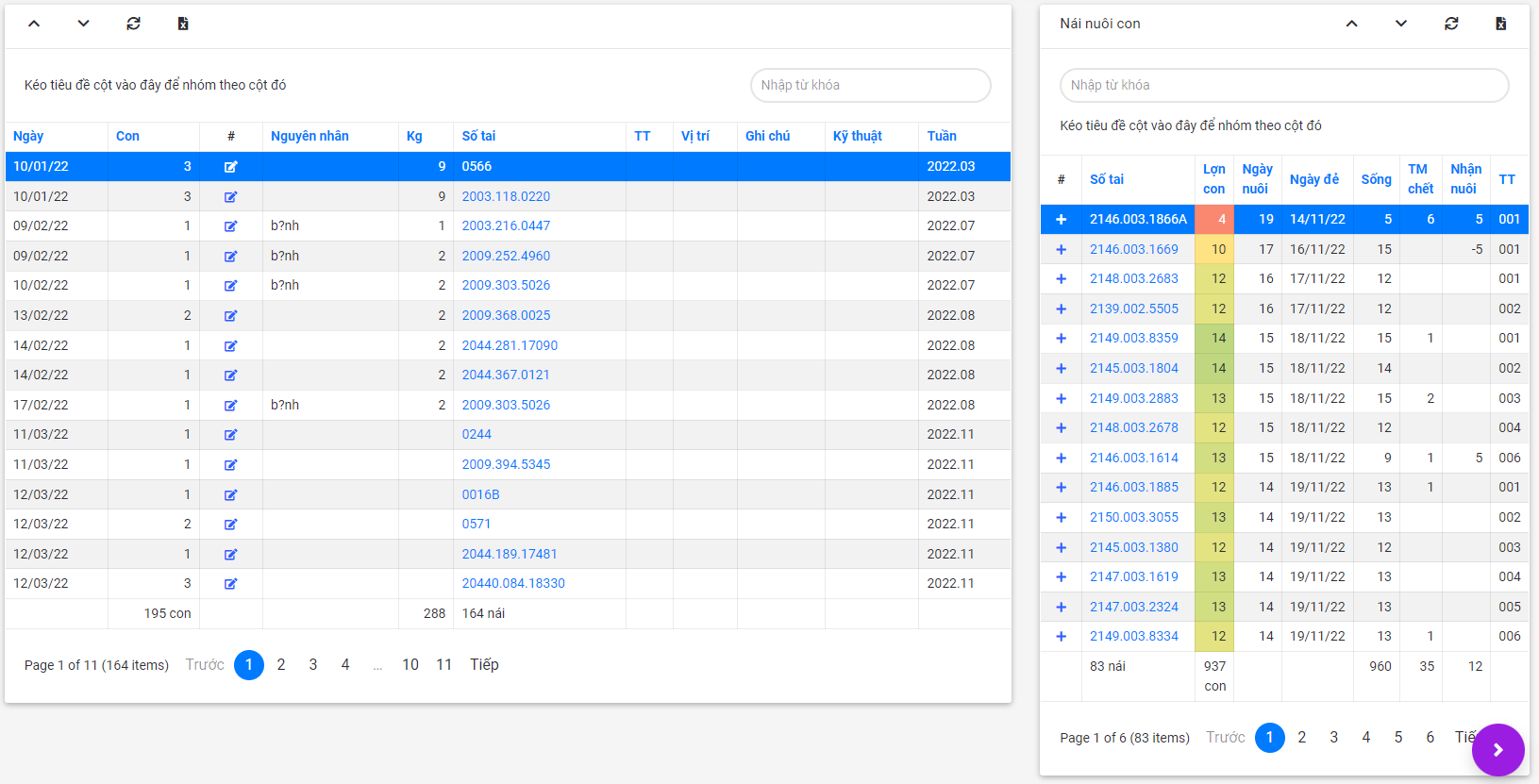Edit the row for sow 2009.252.4960
The width and height of the screenshot is (1539, 784).
230,257
